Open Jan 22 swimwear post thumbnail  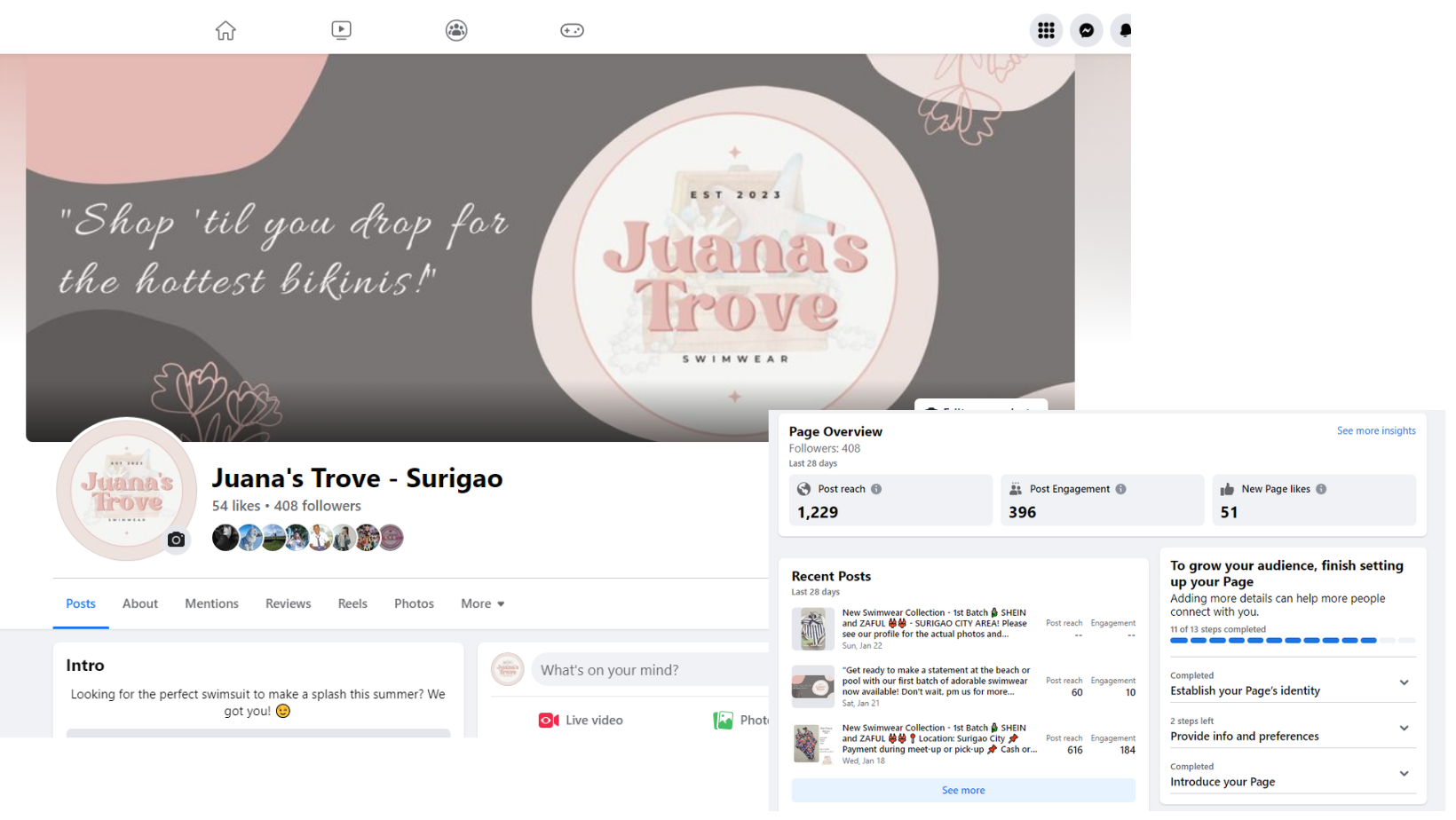pyautogui.click(x=812, y=629)
